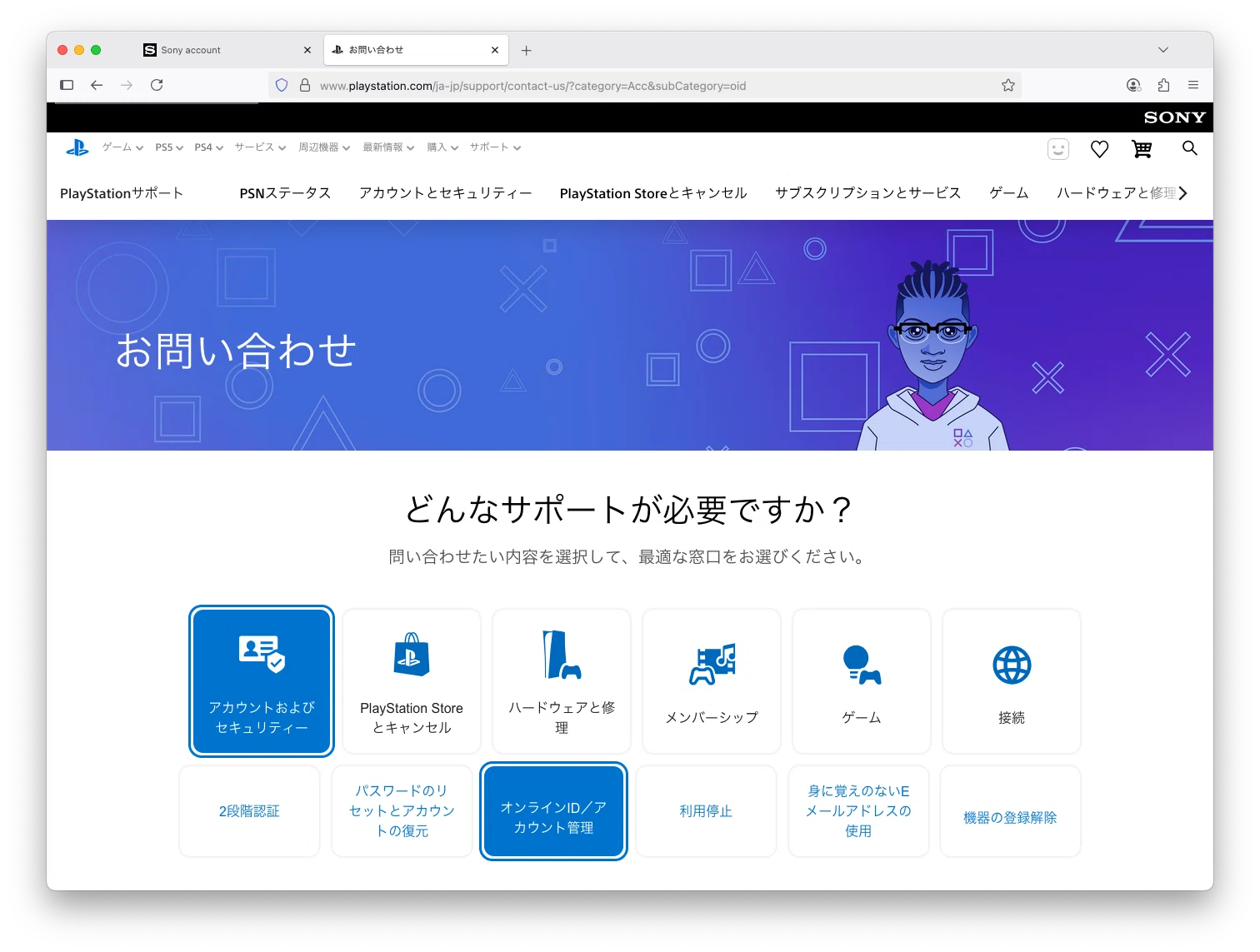Open the wishlist heart icon
Screen dimensions: 1260x952
[1100, 149]
